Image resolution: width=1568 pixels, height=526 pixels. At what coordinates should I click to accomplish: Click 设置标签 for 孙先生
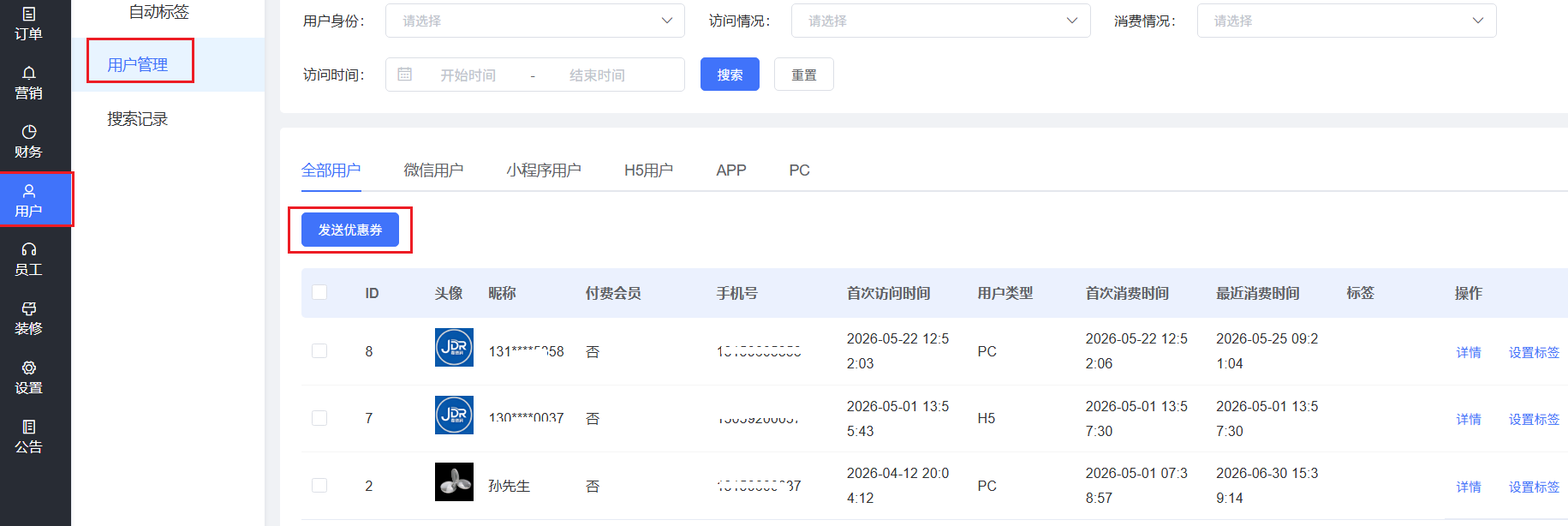1534,487
